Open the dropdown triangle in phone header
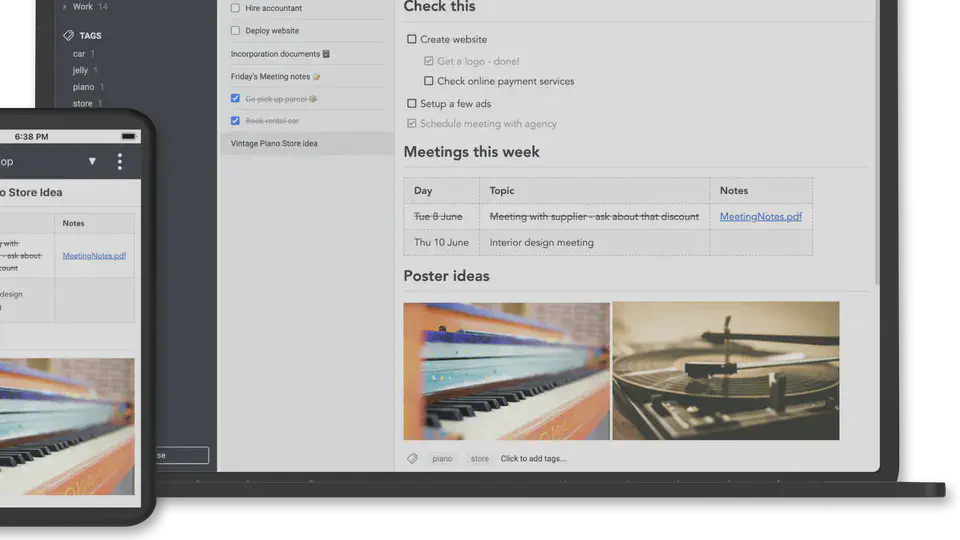The height and width of the screenshot is (540, 960). pos(92,161)
